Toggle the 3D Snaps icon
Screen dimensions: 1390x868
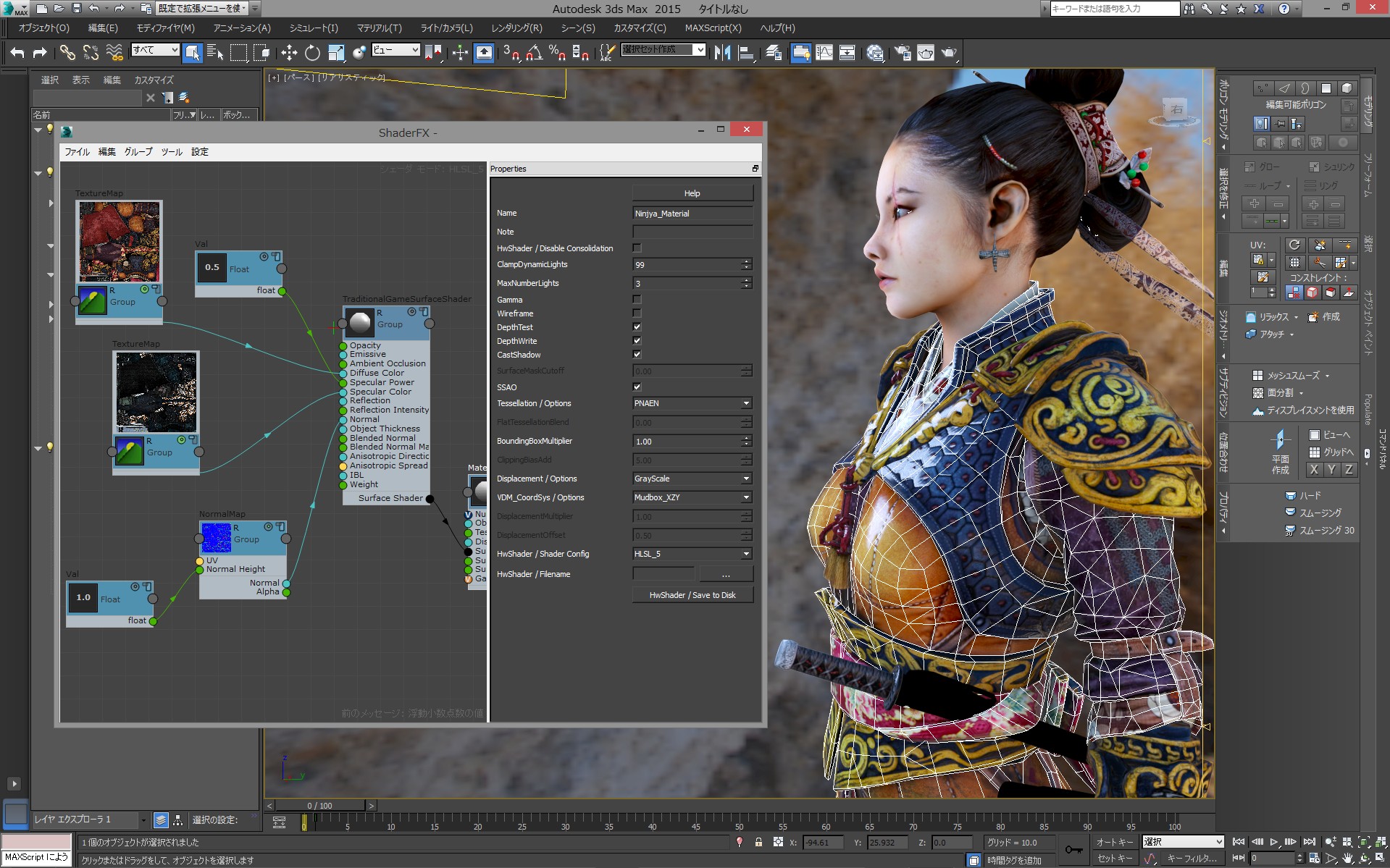coord(511,52)
